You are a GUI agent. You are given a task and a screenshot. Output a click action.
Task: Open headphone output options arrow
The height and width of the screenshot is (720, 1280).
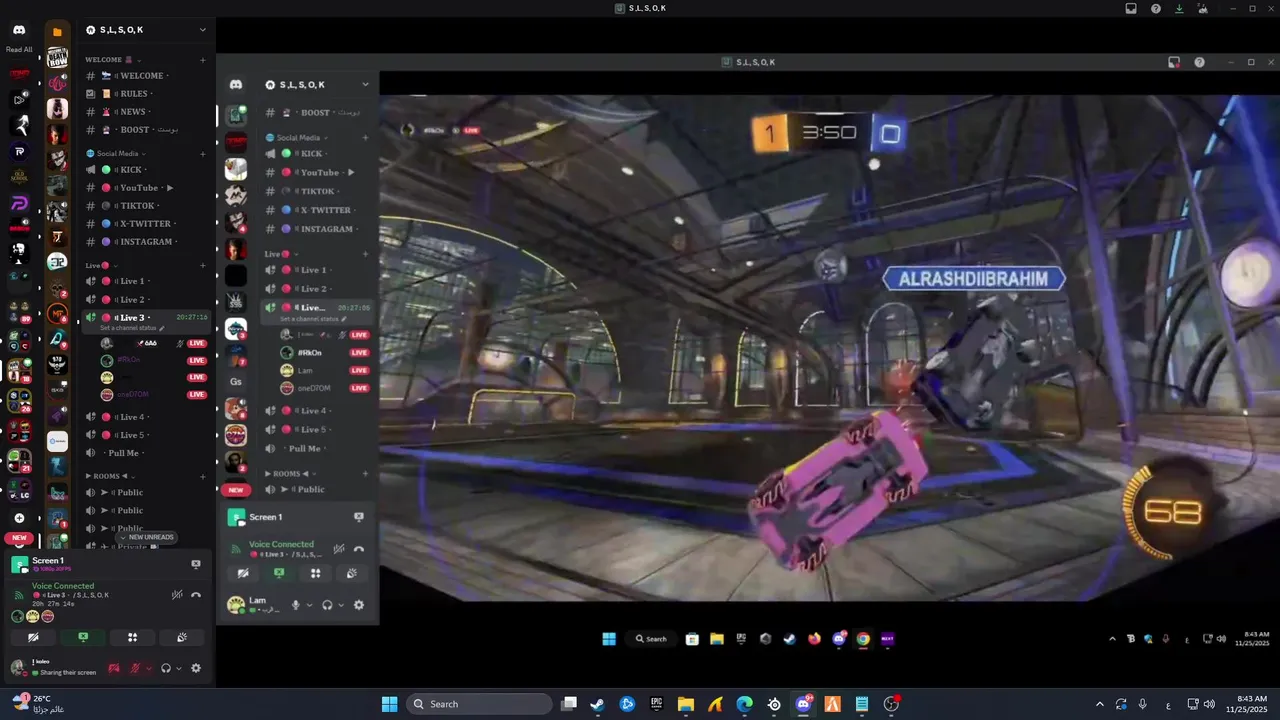(179, 668)
